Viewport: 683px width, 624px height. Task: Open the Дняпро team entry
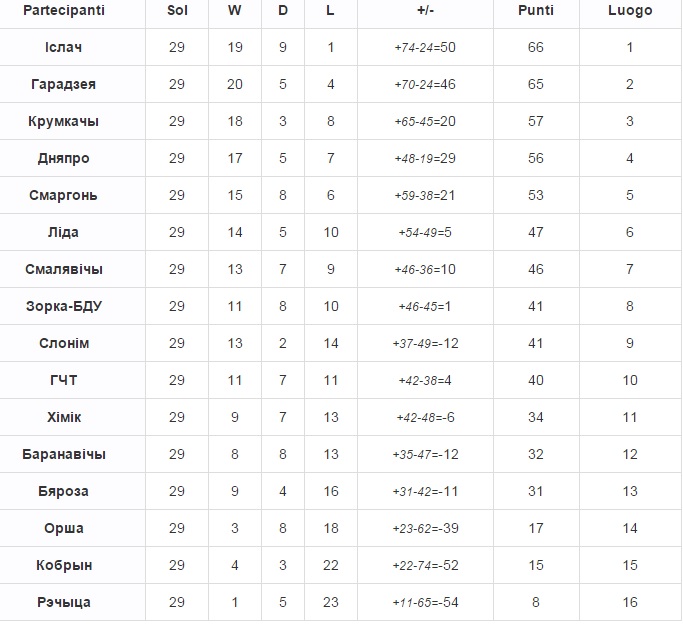[x=63, y=159]
